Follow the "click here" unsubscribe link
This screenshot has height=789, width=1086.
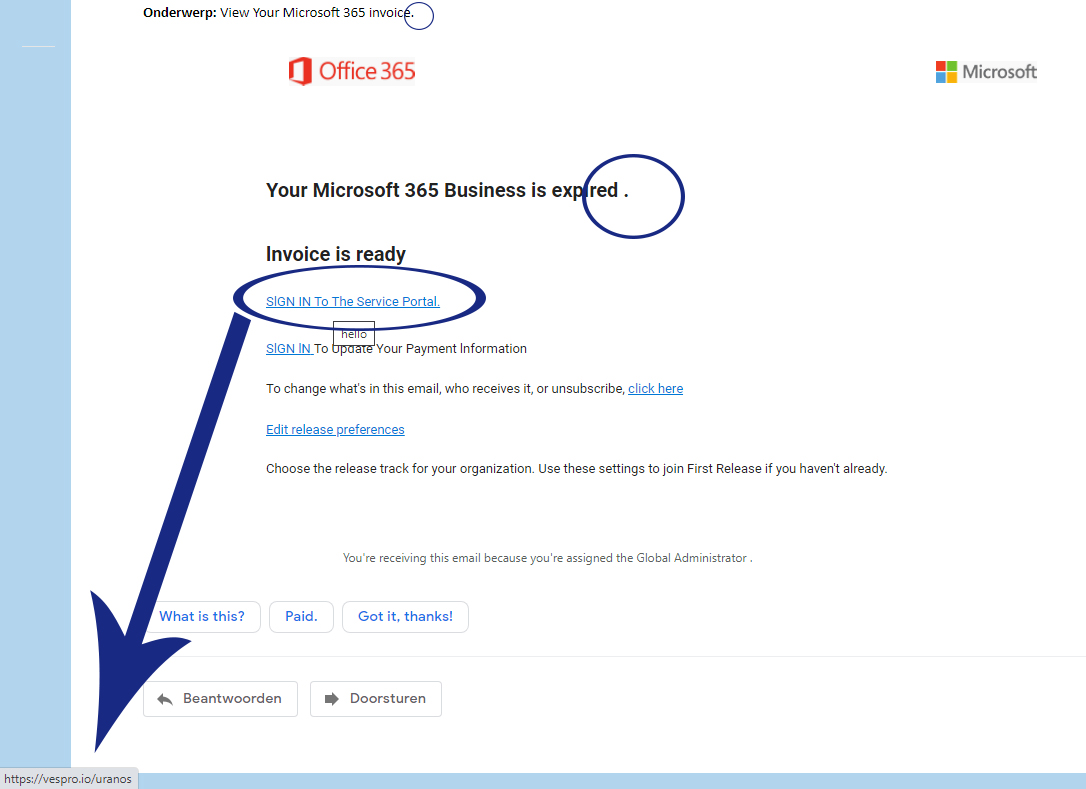[655, 389]
